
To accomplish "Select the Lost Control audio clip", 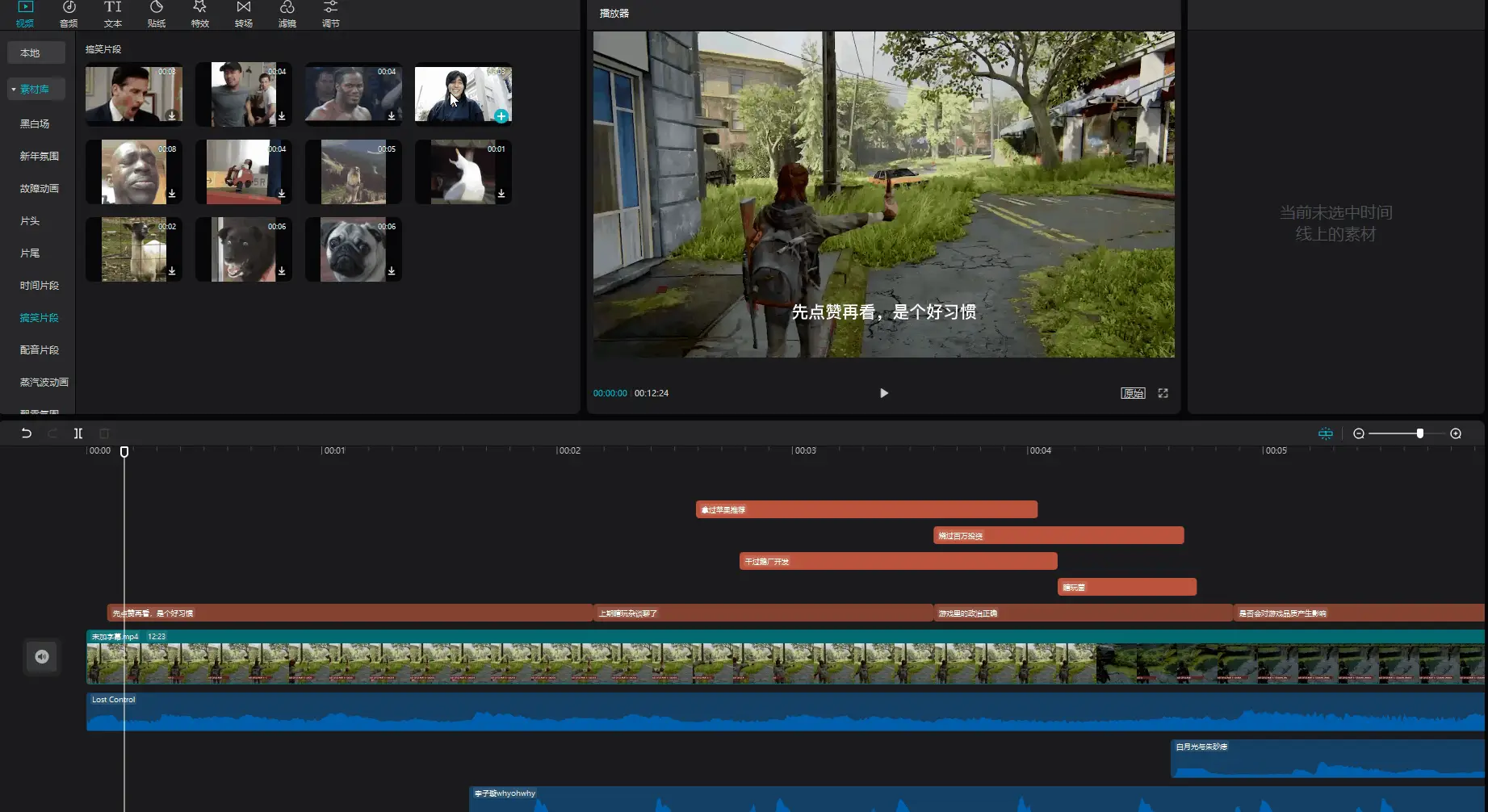I will tap(786, 712).
